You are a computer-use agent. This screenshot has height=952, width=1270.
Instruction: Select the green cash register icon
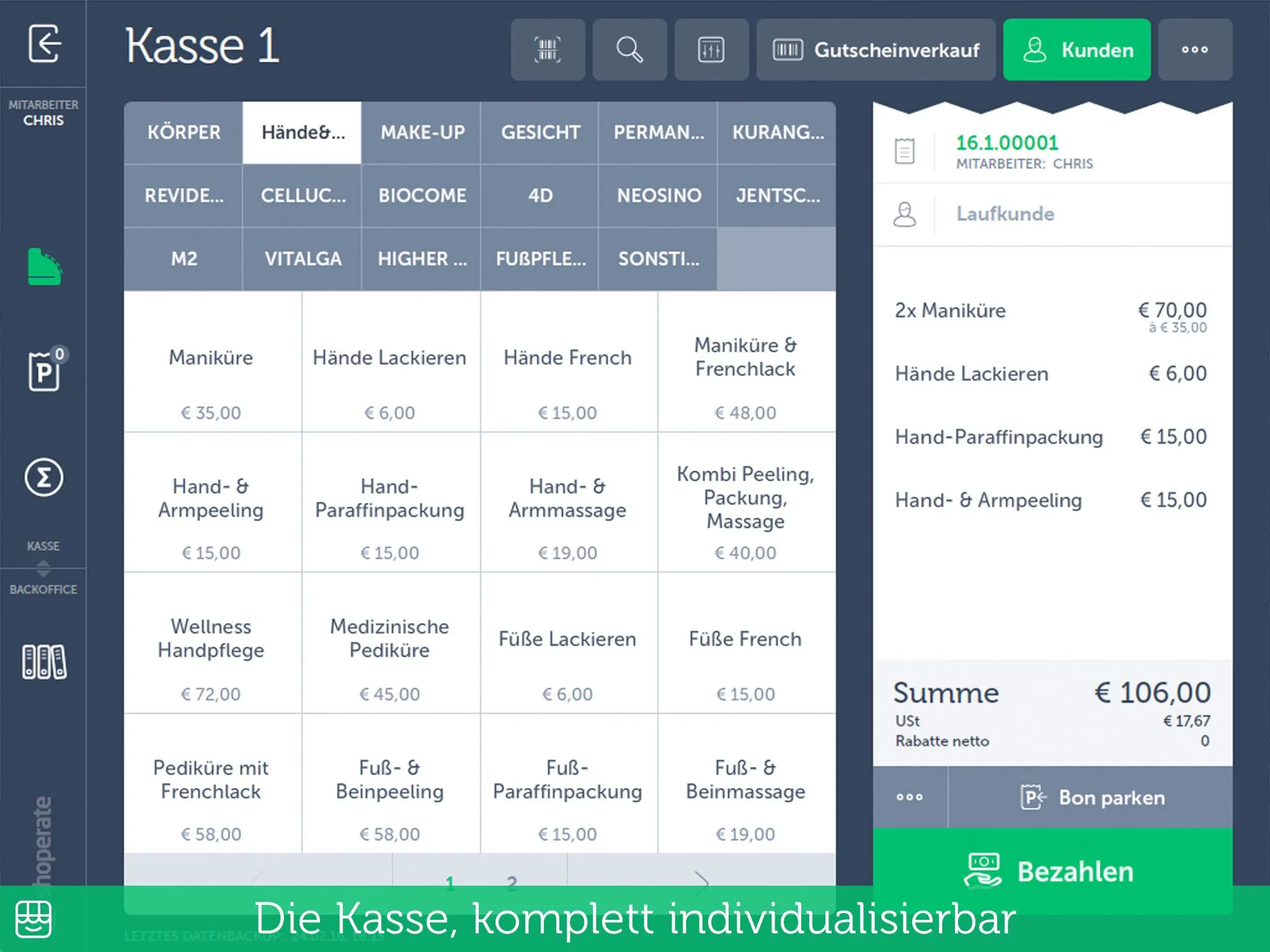click(x=45, y=267)
